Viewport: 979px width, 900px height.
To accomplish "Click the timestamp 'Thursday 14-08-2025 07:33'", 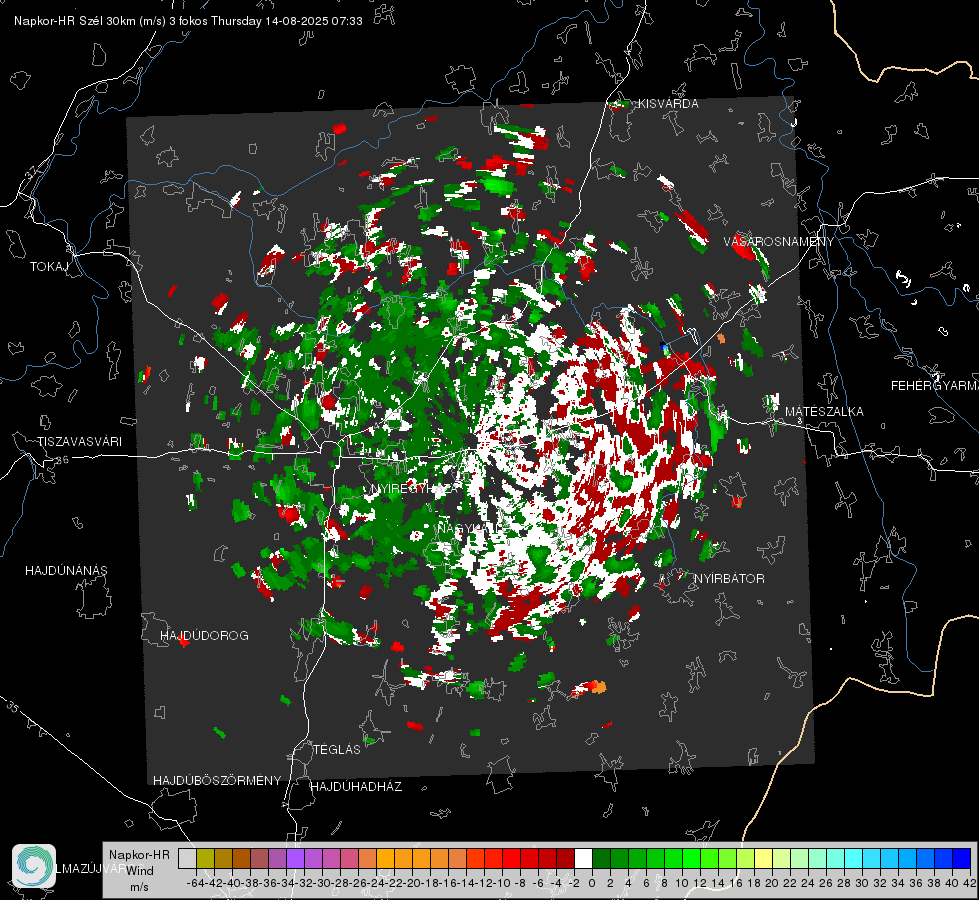I will (287, 21).
